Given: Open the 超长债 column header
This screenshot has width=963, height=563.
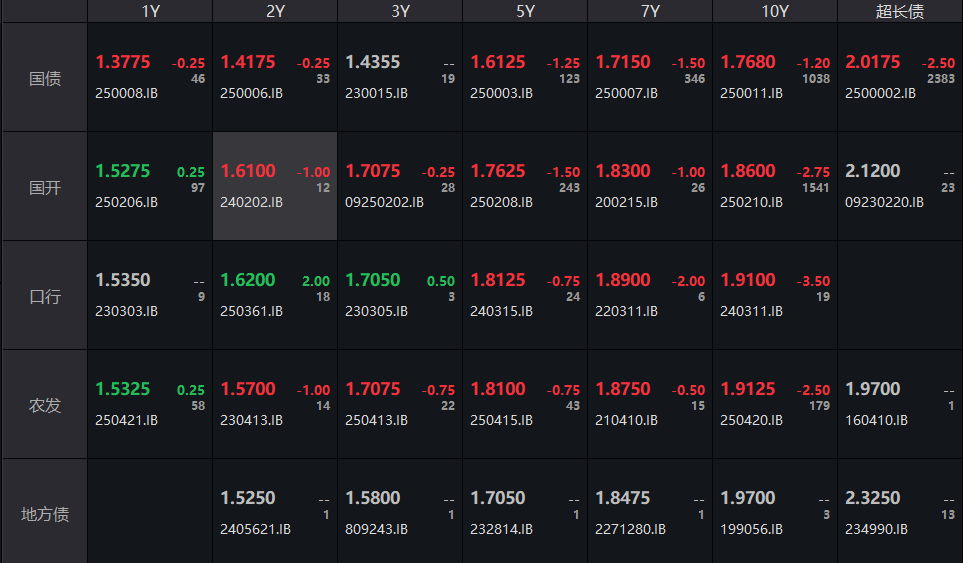Looking at the screenshot, I should (900, 11).
